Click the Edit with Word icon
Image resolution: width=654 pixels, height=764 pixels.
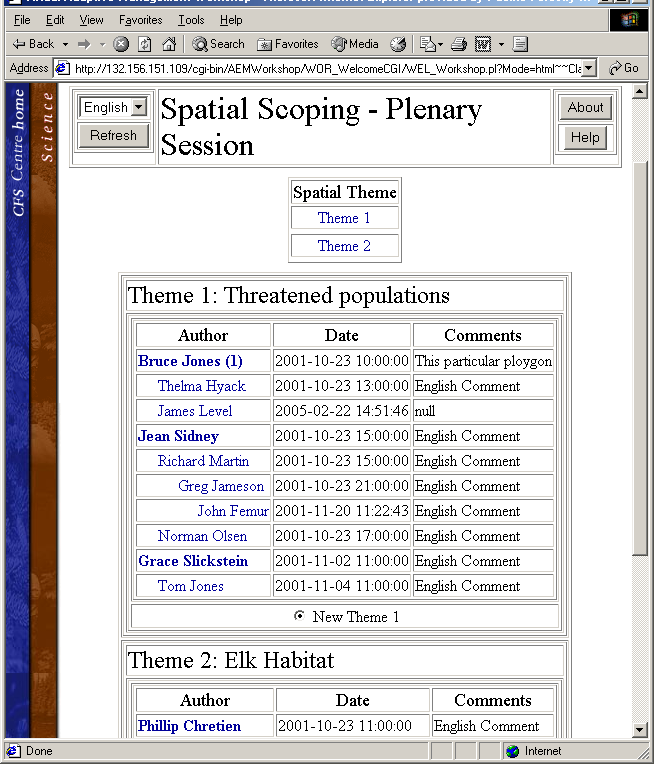[482, 44]
